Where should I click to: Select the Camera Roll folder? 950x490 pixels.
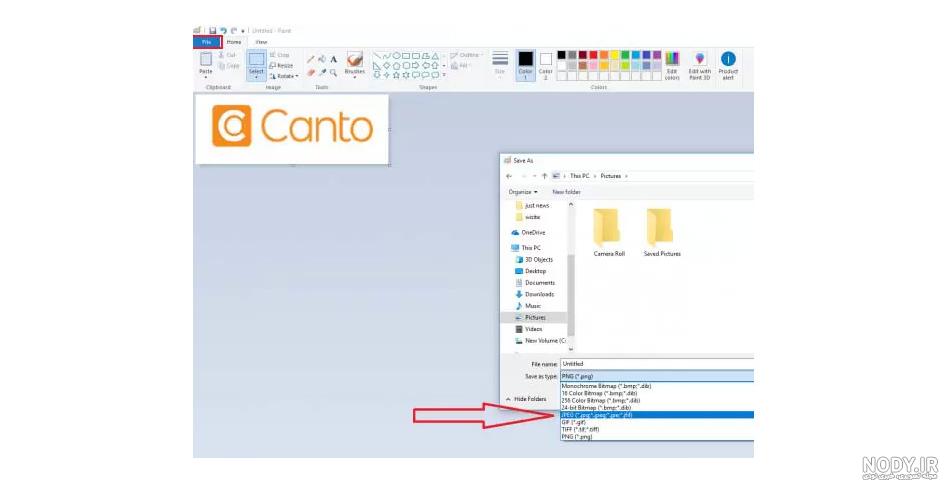pos(608,233)
